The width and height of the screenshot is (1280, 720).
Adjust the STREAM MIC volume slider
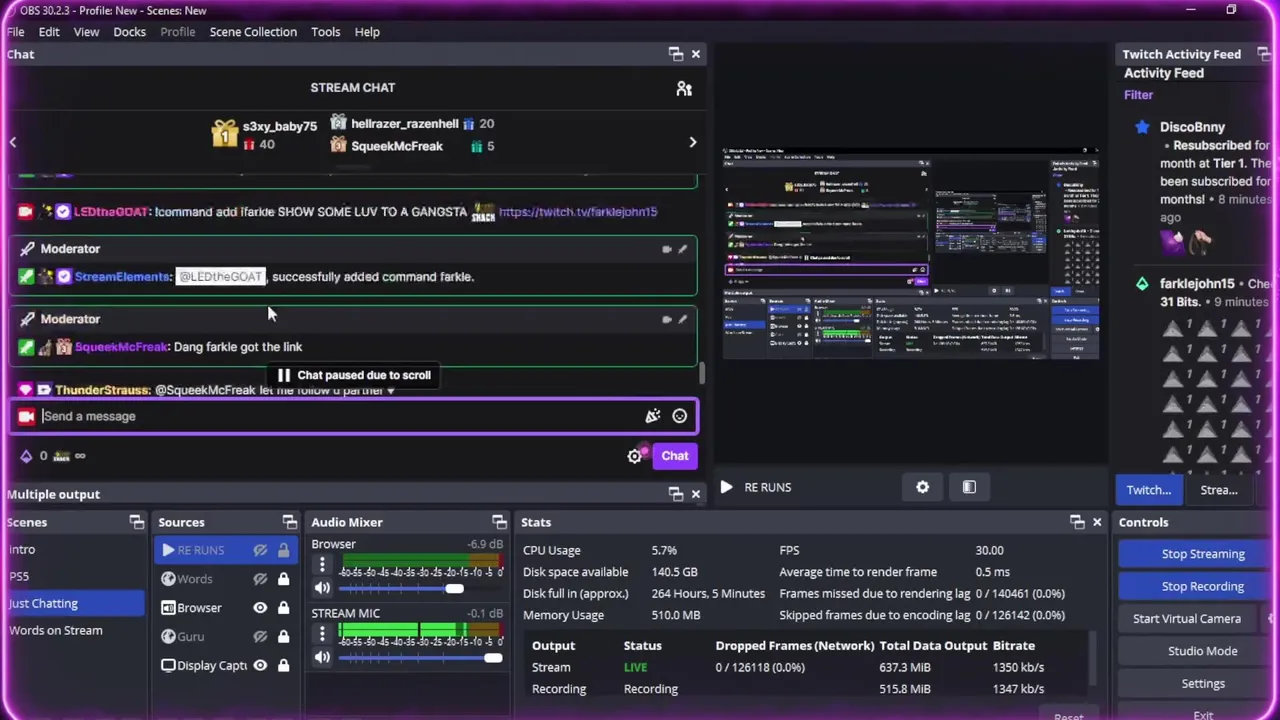click(492, 657)
